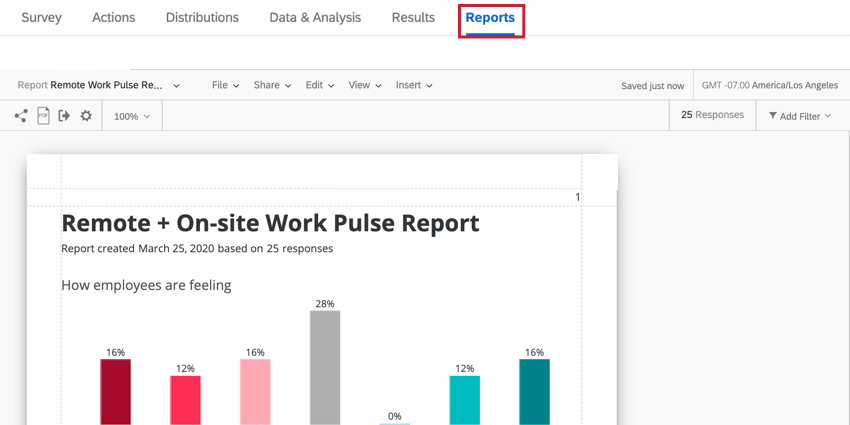Open the View menu
Viewport: 850px width, 425px height.
click(x=365, y=85)
